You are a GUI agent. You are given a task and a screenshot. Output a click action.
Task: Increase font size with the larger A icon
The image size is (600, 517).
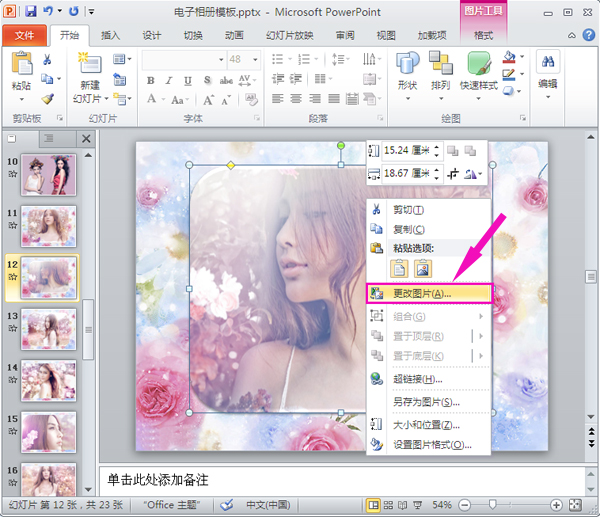click(x=209, y=100)
